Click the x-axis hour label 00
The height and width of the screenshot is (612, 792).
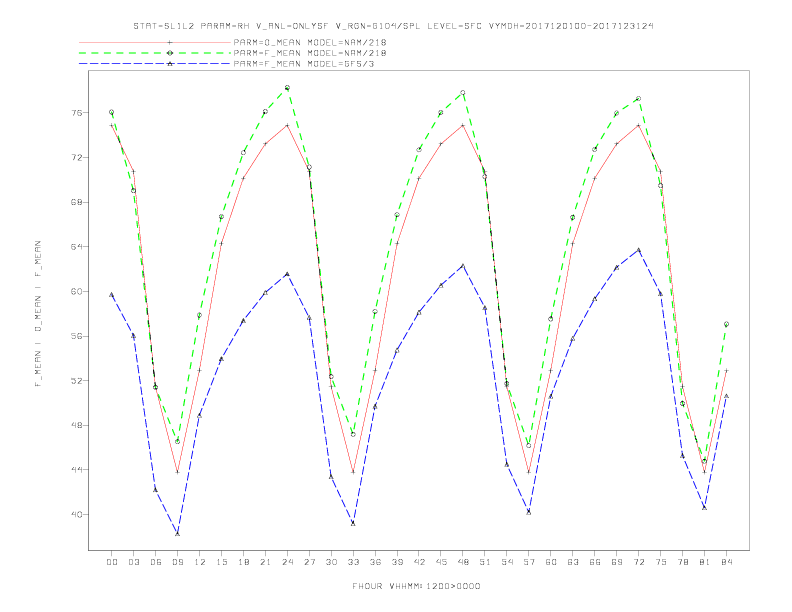(112, 562)
